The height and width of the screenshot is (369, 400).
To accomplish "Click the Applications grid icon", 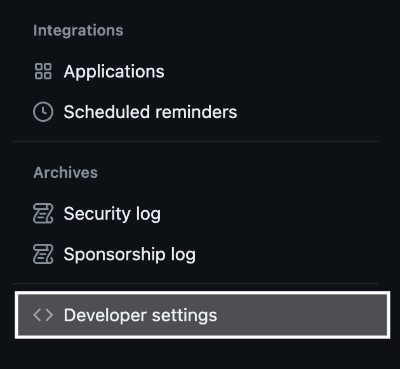I will (x=43, y=71).
